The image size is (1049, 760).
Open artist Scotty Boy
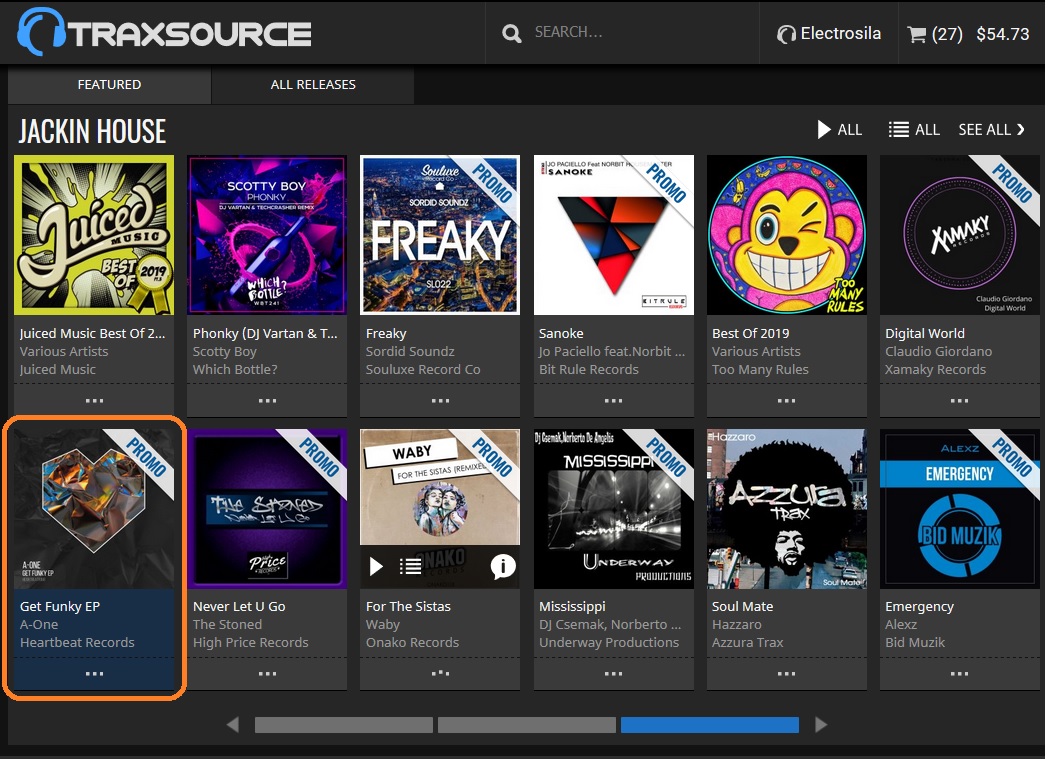coord(225,351)
